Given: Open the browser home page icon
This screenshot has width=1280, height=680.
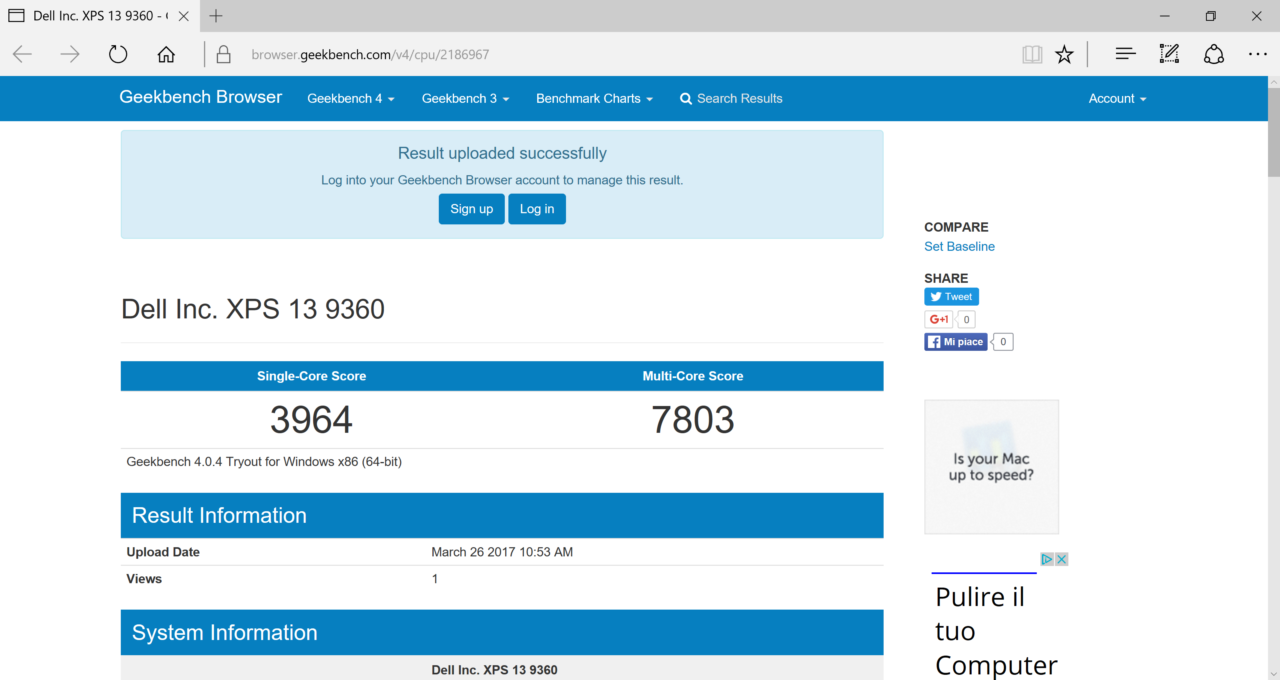Looking at the screenshot, I should tap(166, 54).
